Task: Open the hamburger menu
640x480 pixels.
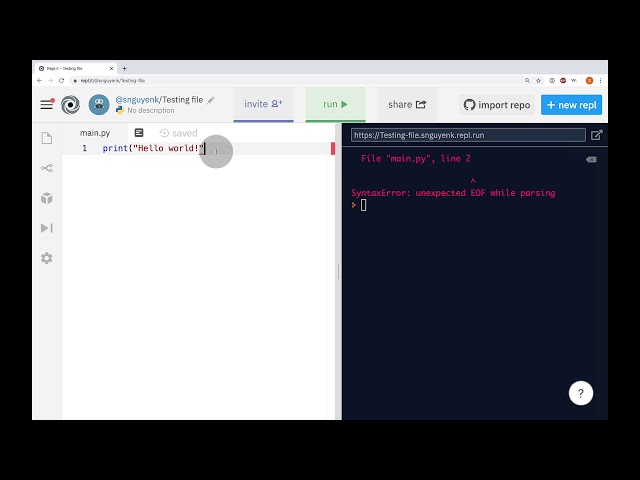Action: (x=47, y=104)
